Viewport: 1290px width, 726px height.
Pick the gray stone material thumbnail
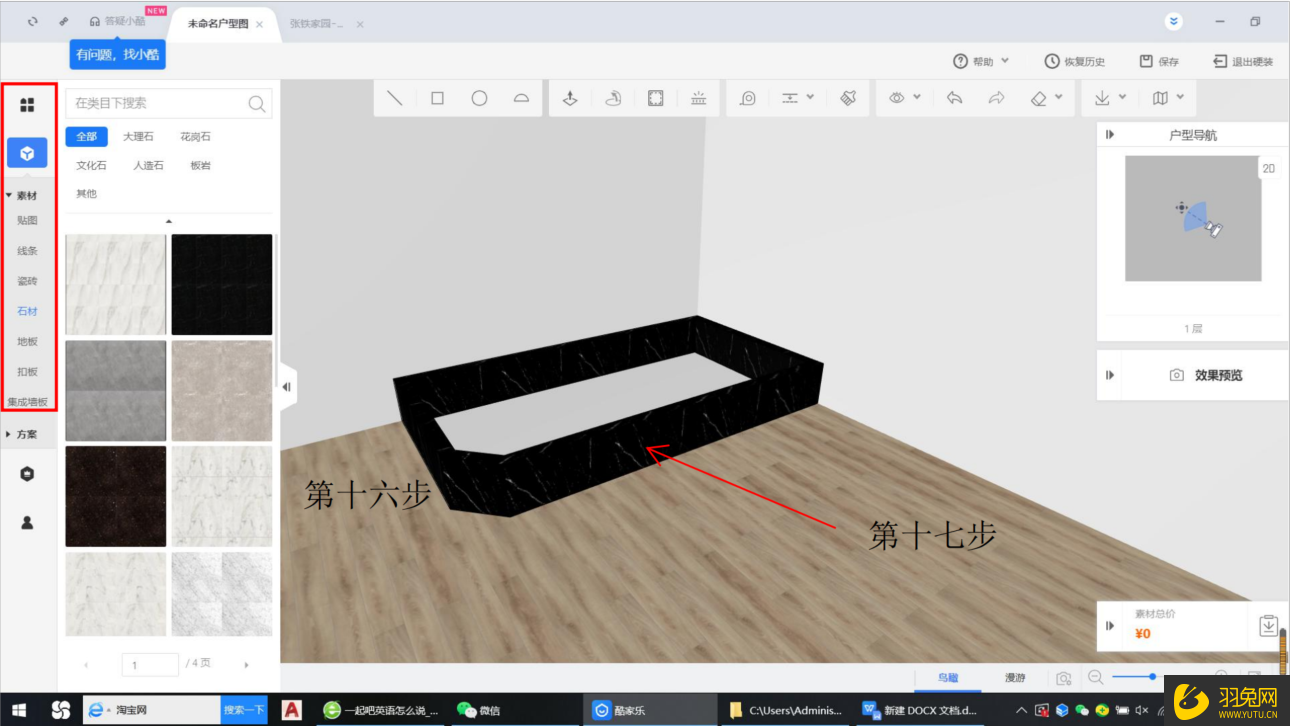116,390
